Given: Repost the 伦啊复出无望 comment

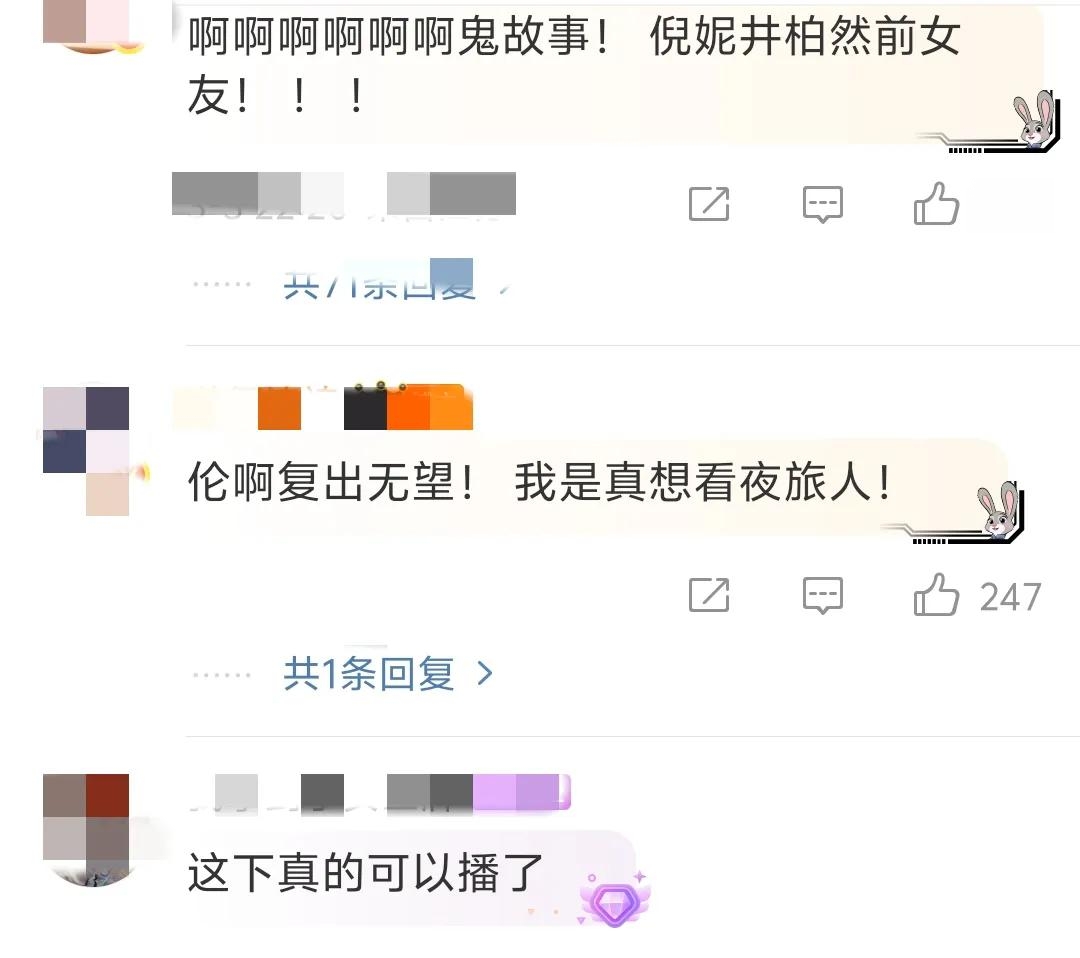Looking at the screenshot, I should [709, 595].
